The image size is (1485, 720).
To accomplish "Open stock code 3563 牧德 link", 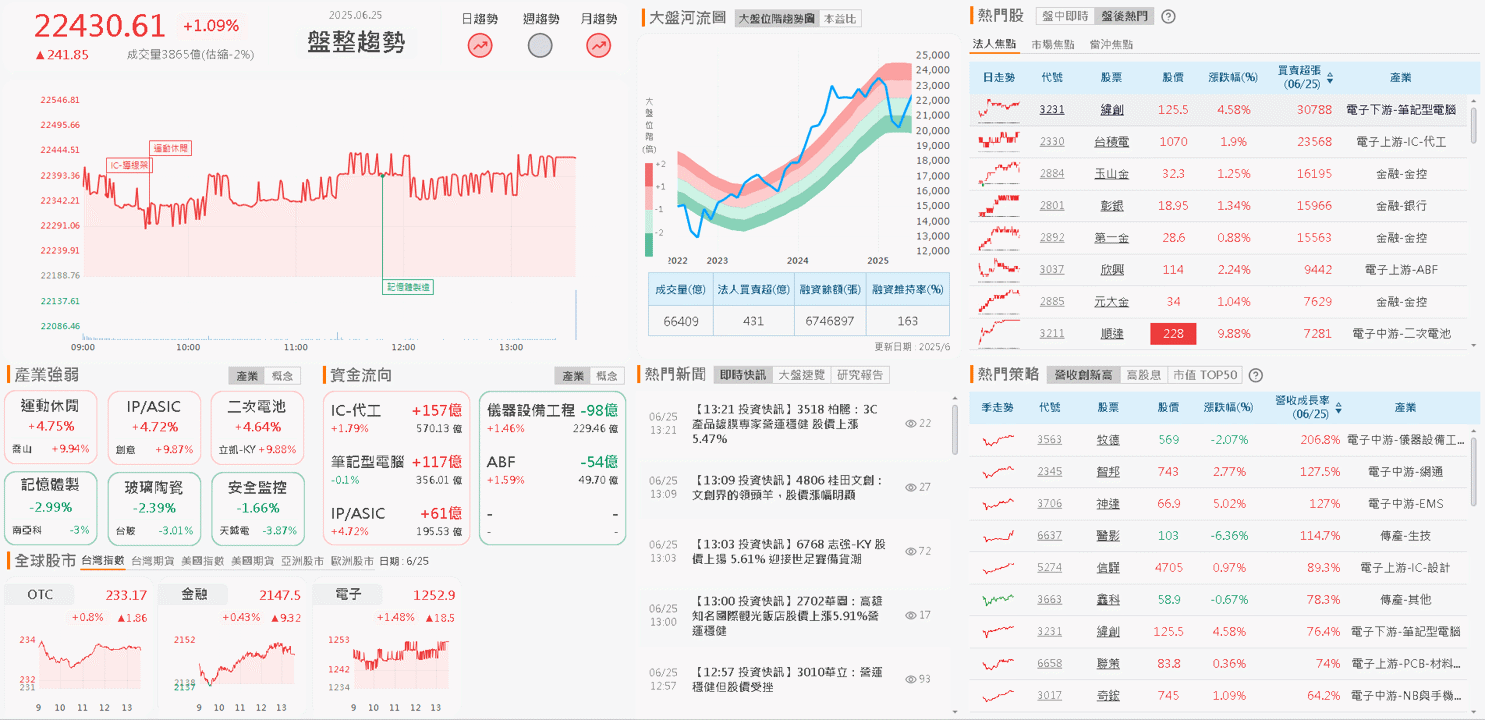I will (x=1050, y=440).
